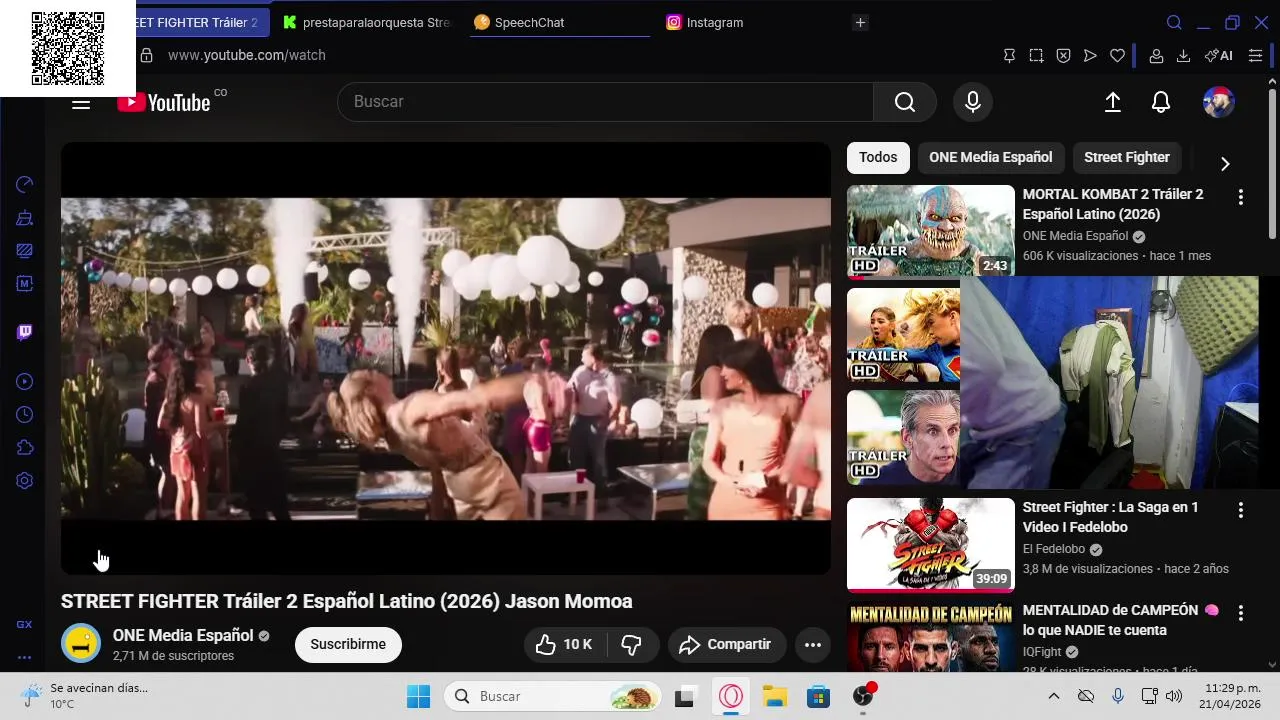Open GX Cleaner in Opera sidebar
The width and height of the screenshot is (1280, 720).
[x=25, y=217]
